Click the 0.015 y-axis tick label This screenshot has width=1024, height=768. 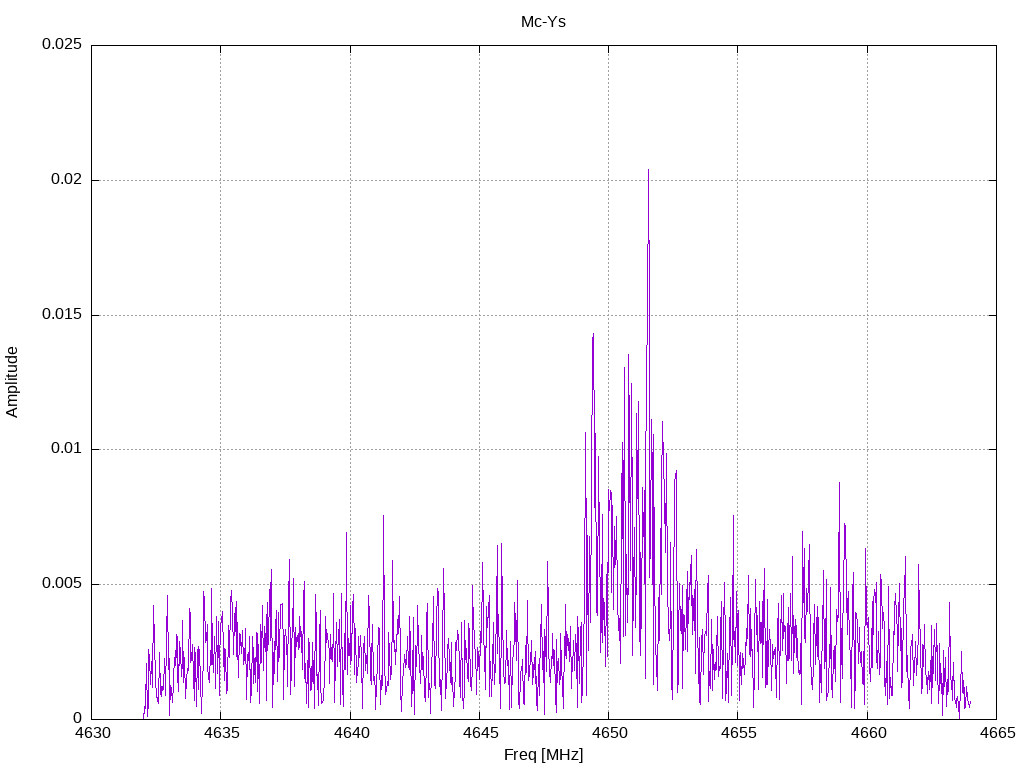61,315
